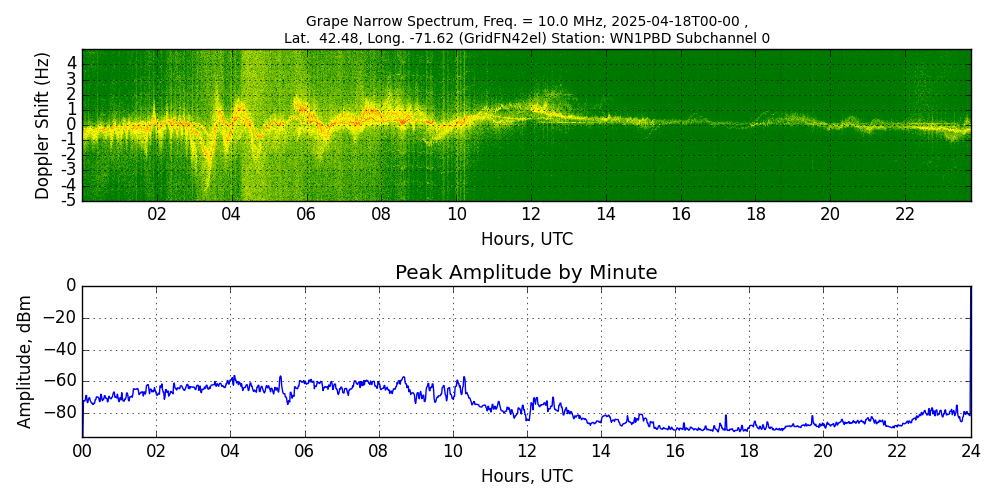
Task: Click the 4 tick on the Doppler axis
Action: point(72,63)
